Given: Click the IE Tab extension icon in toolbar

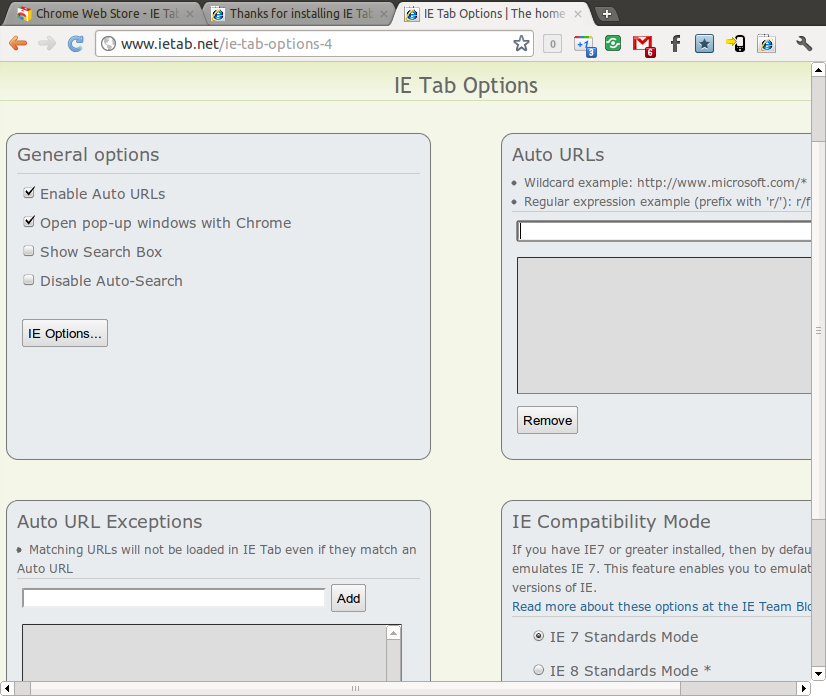Looking at the screenshot, I should coord(766,44).
